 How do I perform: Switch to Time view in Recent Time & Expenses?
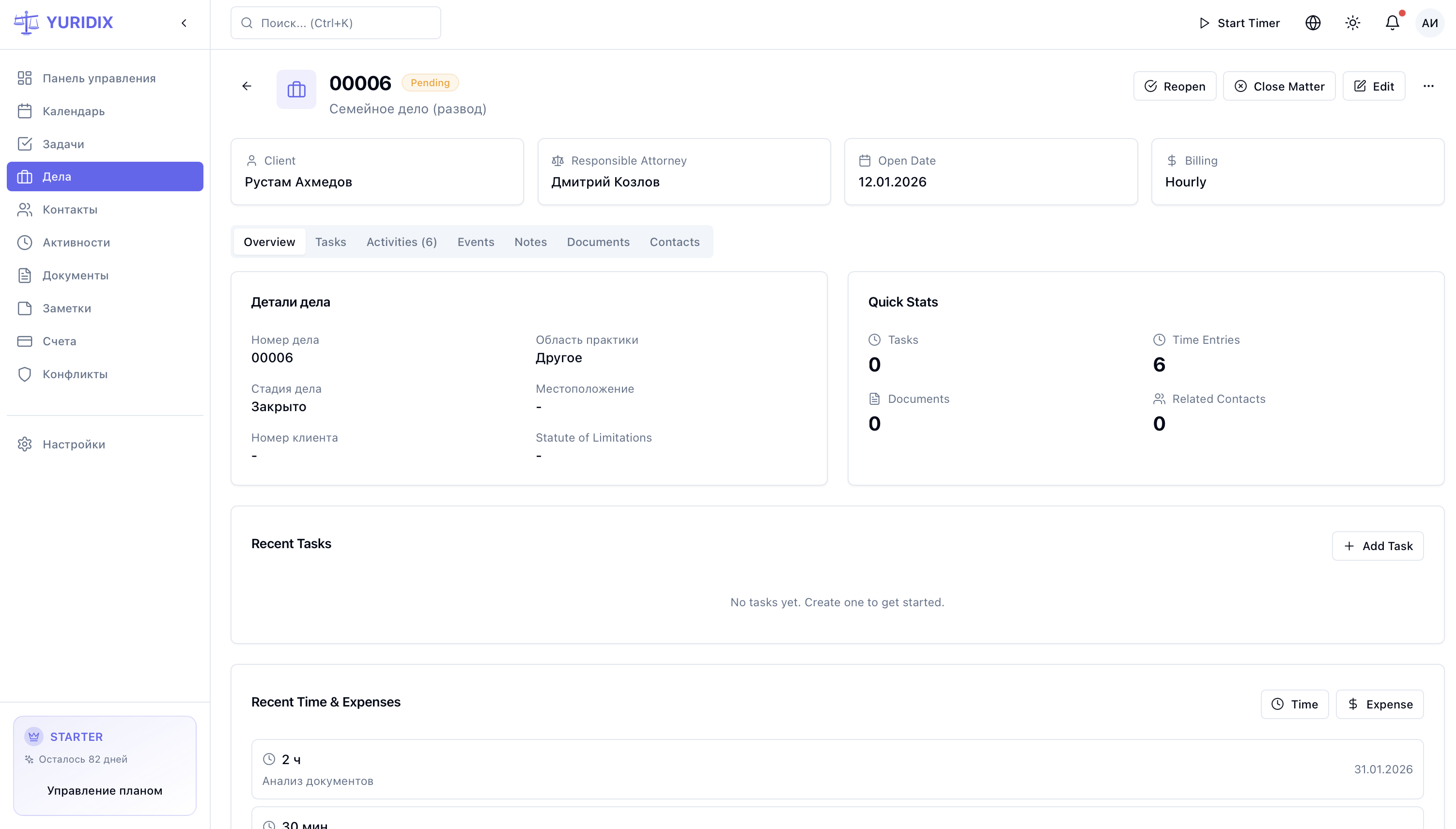coord(1294,704)
